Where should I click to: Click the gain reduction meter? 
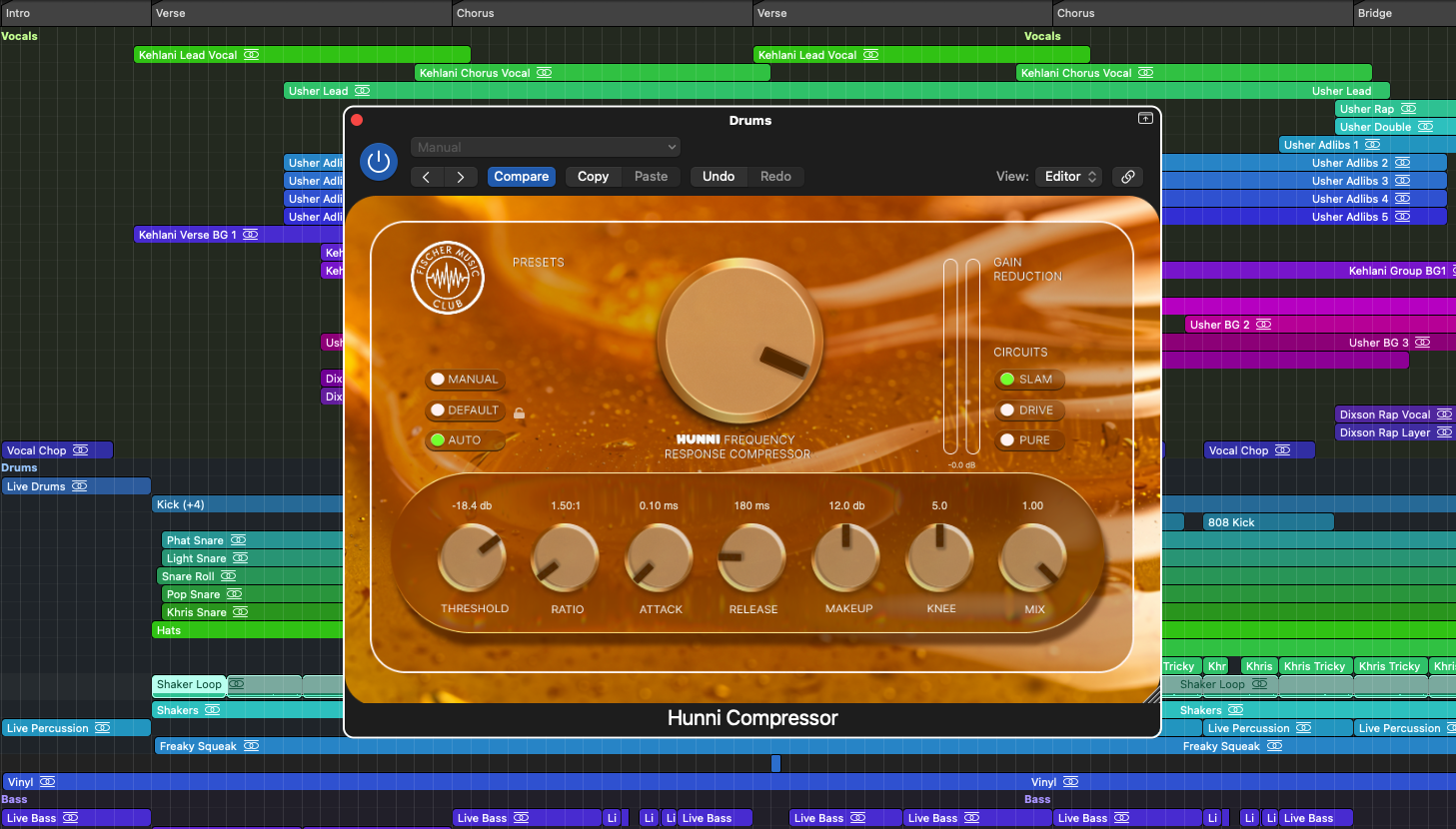[961, 357]
